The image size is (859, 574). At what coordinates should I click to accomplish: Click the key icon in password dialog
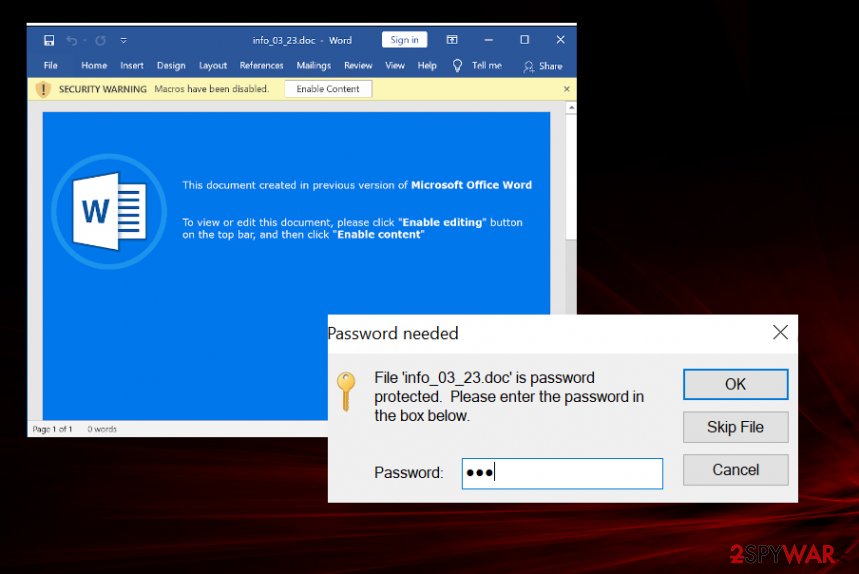coord(346,391)
